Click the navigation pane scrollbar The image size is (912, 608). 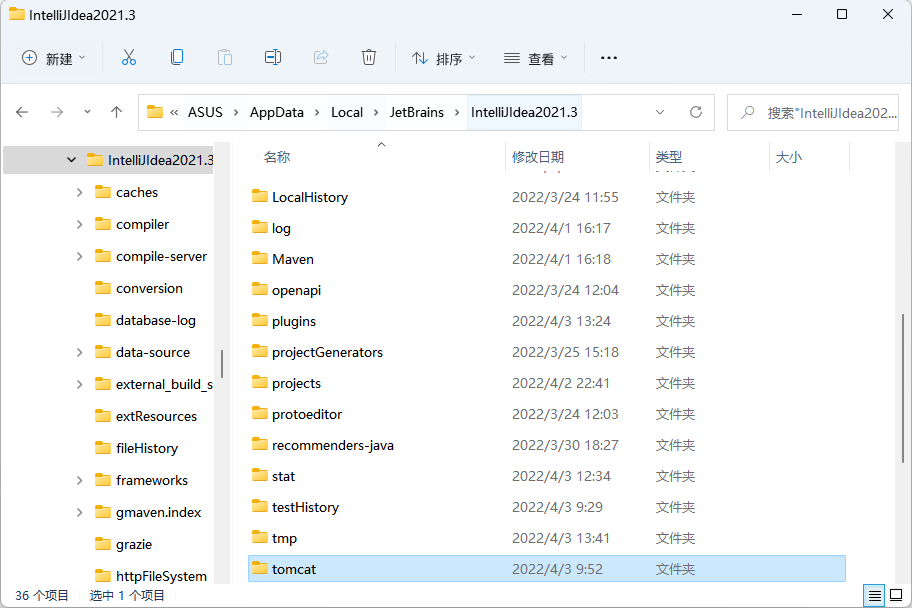tap(222, 364)
